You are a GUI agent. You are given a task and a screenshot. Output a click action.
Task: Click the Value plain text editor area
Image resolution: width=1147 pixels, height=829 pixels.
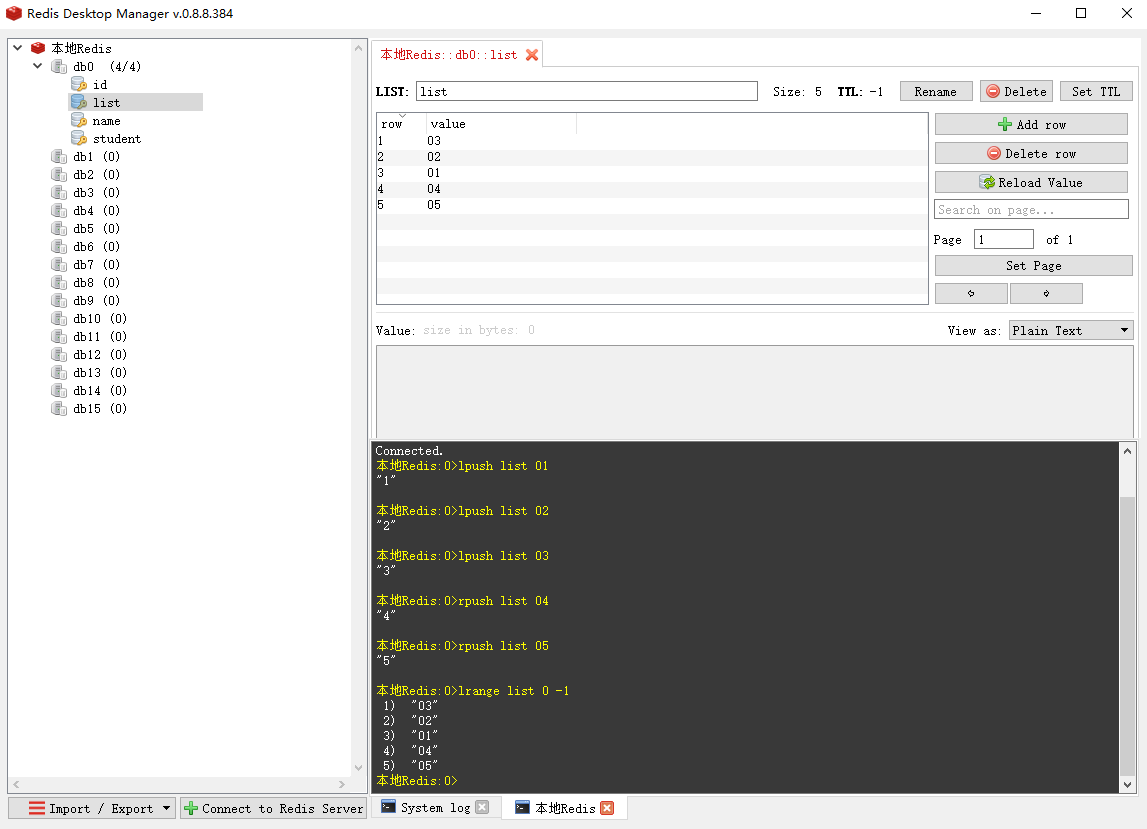755,391
